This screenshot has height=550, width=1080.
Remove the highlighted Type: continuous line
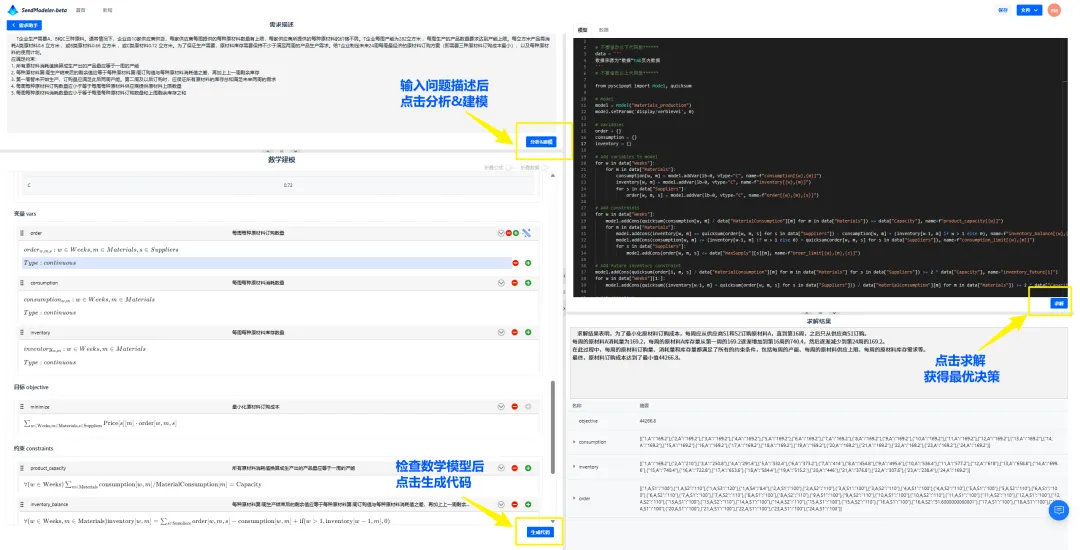pyautogui.click(x=515, y=263)
